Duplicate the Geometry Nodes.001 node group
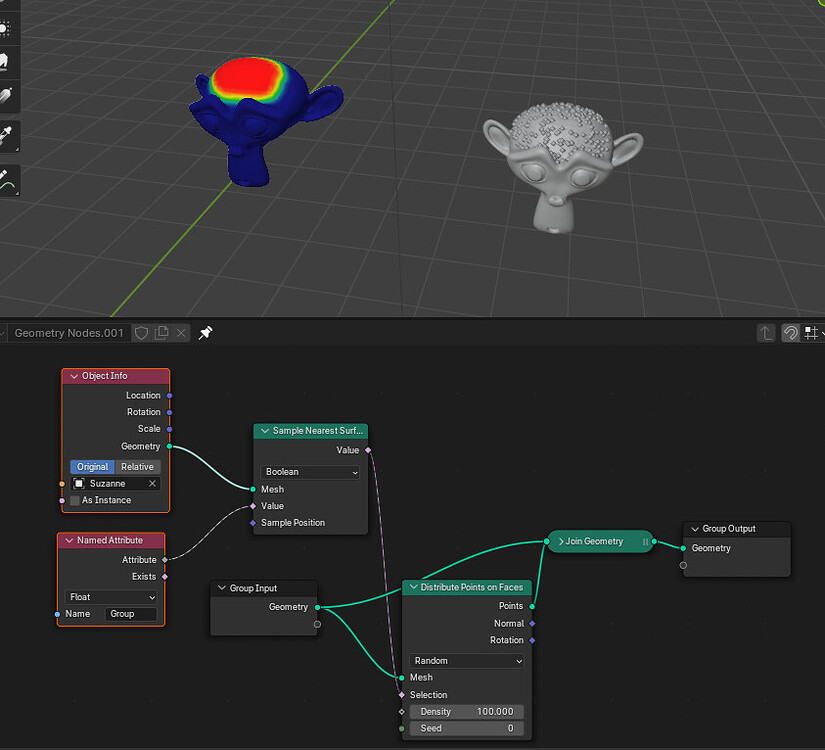This screenshot has height=750, width=825. click(x=162, y=333)
